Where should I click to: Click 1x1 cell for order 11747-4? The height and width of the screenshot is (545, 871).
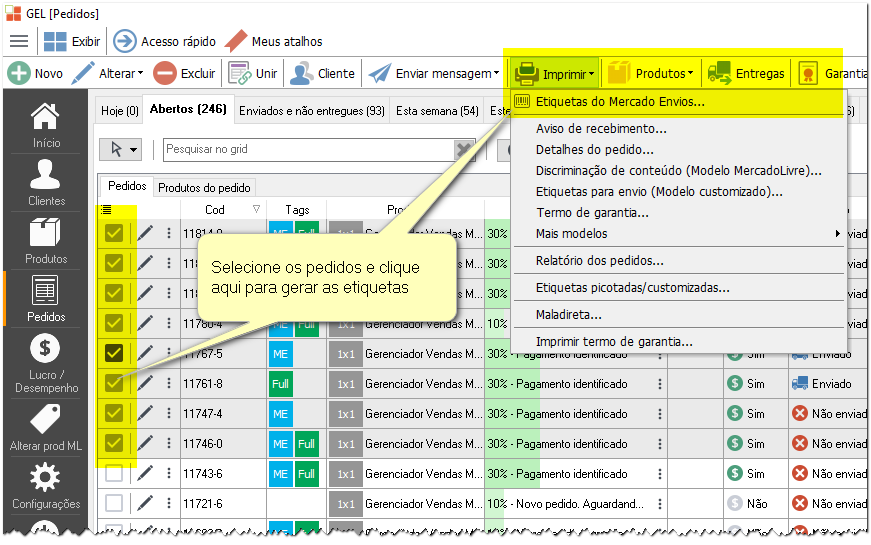coord(346,413)
